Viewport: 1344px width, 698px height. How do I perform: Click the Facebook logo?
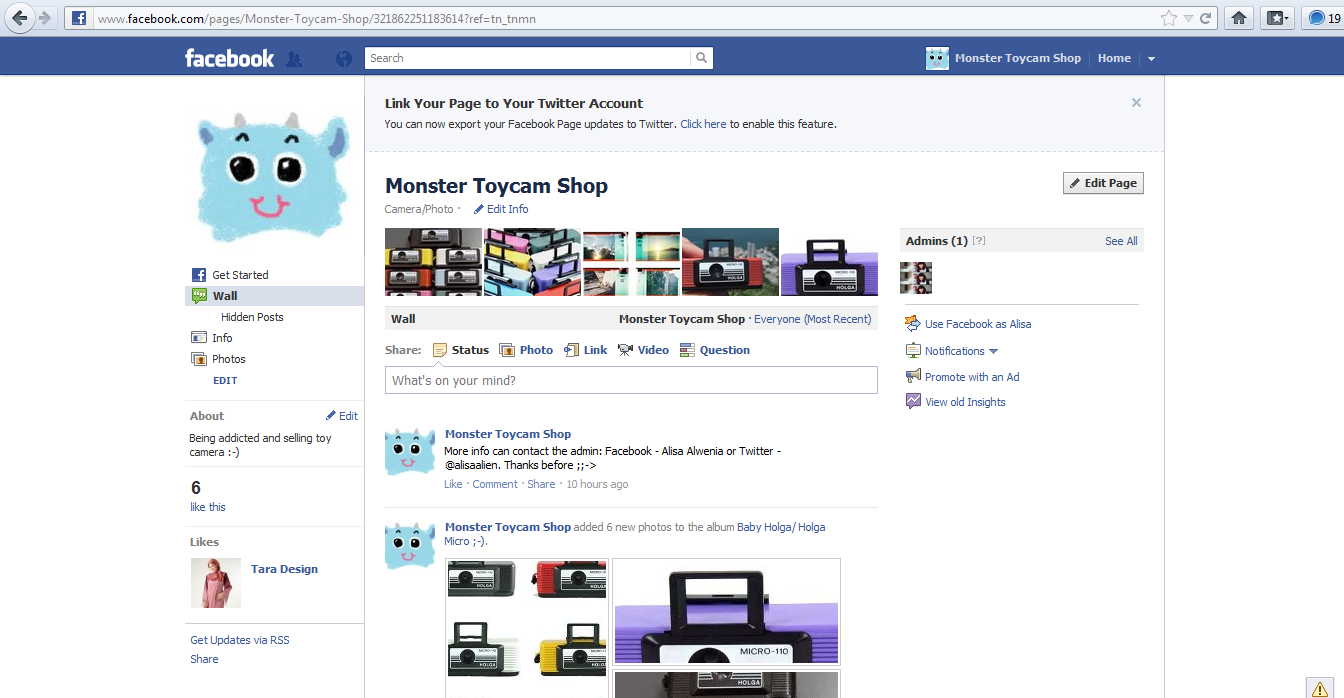coord(229,58)
